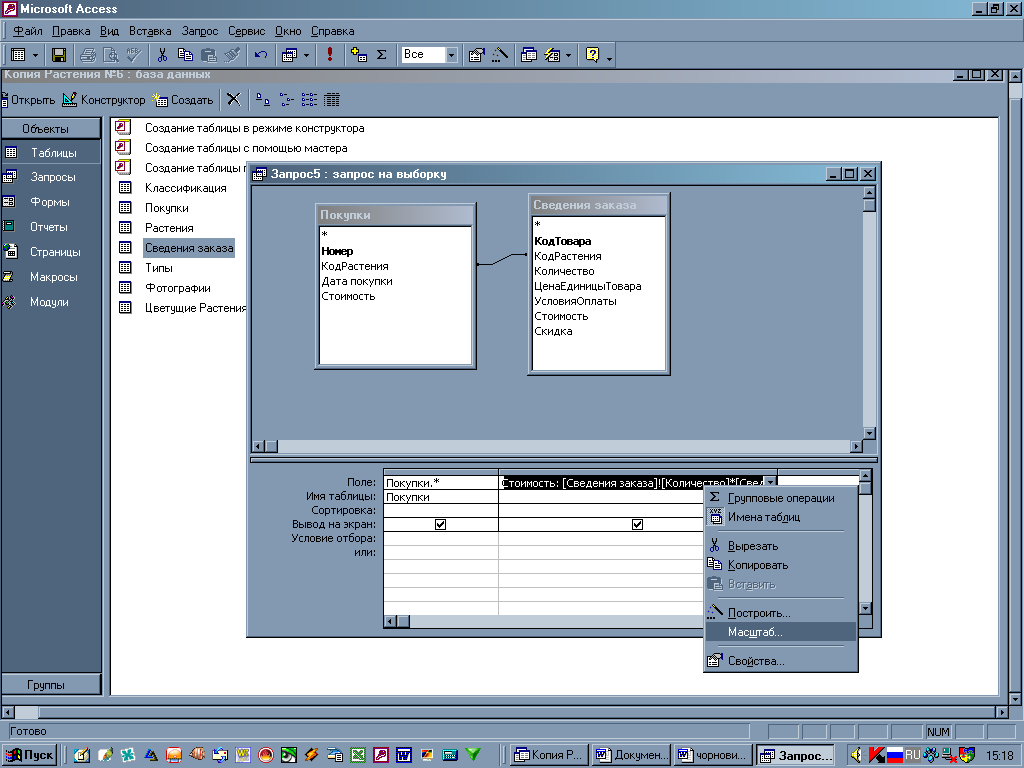
Task: Click the Query Type icon
Action: point(289,56)
